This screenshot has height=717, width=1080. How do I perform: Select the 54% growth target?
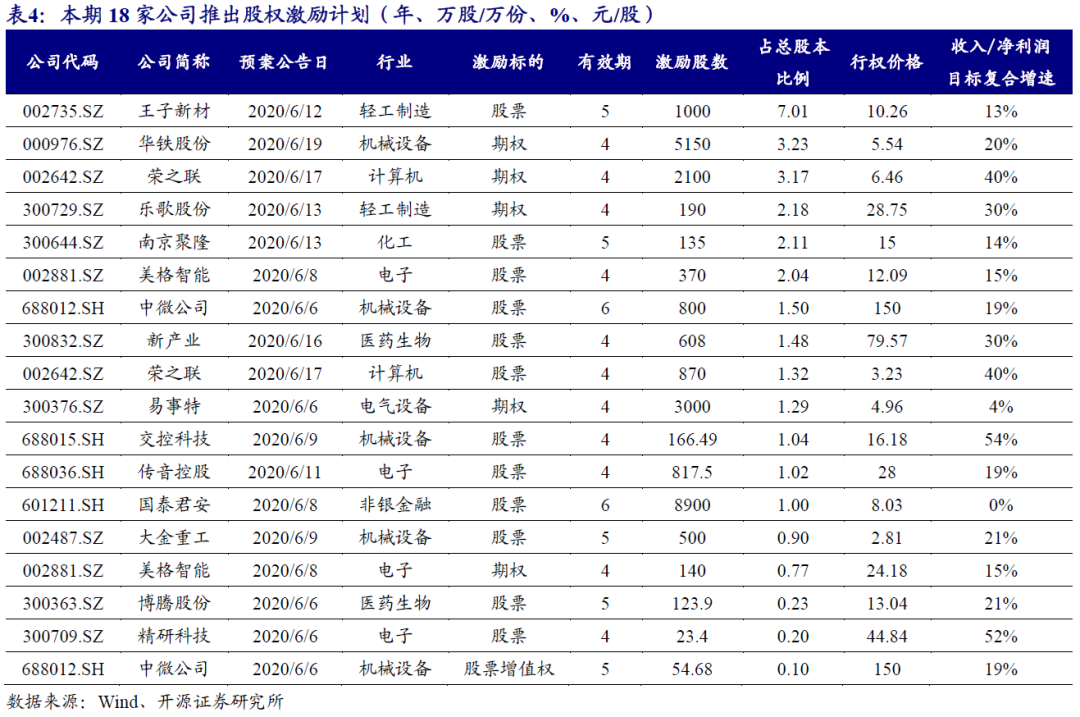[x=1001, y=439]
